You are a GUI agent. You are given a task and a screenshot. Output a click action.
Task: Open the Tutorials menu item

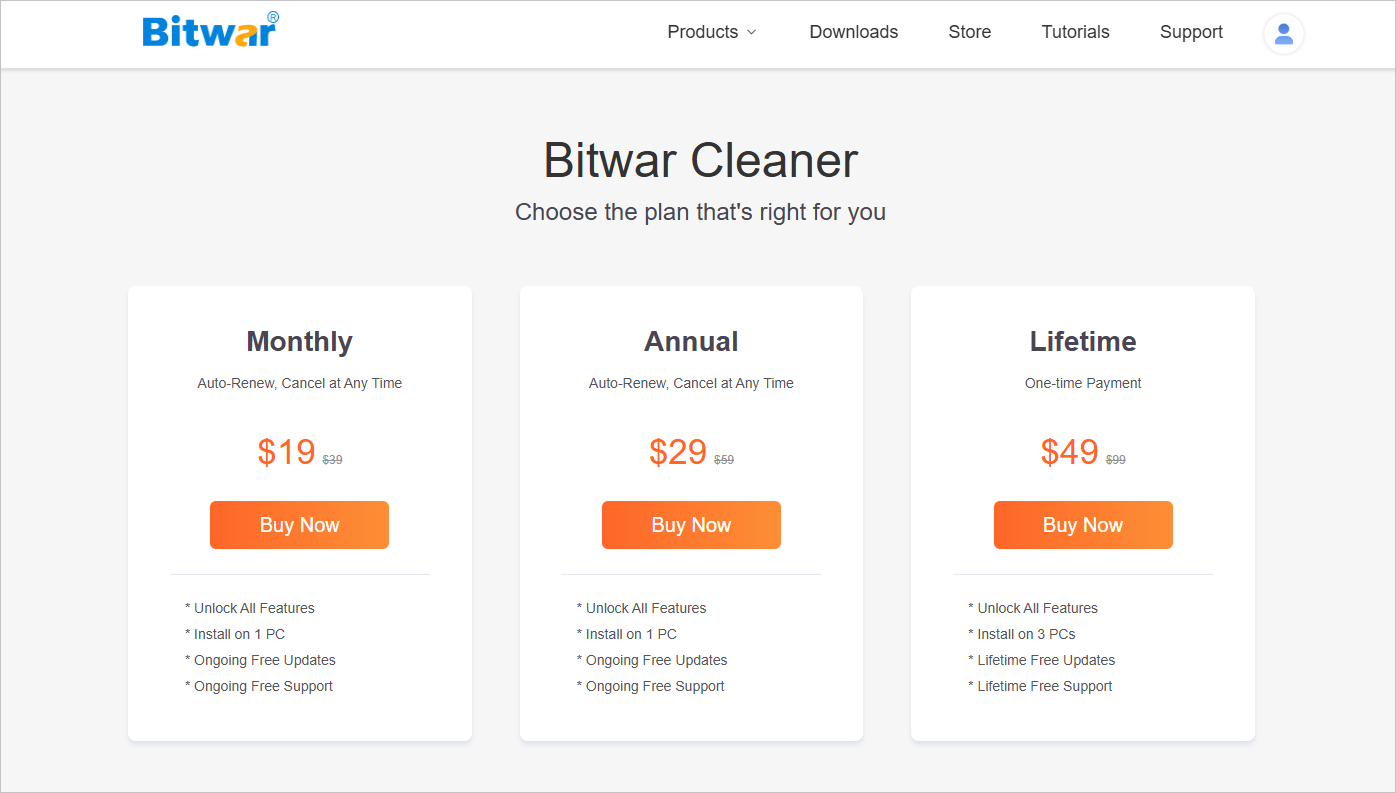point(1075,32)
